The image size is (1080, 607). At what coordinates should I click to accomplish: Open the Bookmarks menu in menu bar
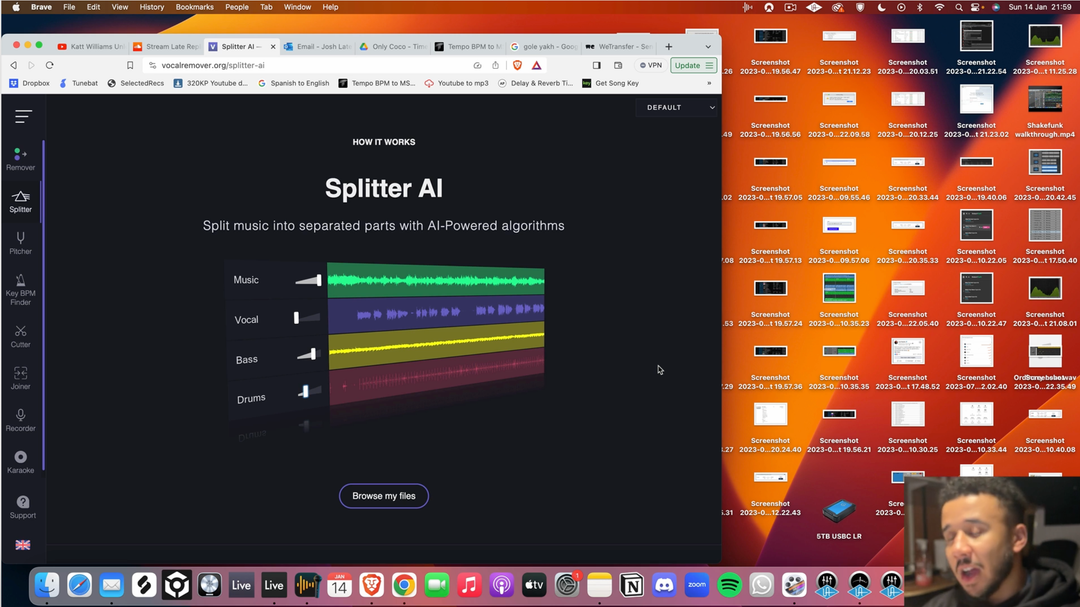click(194, 7)
